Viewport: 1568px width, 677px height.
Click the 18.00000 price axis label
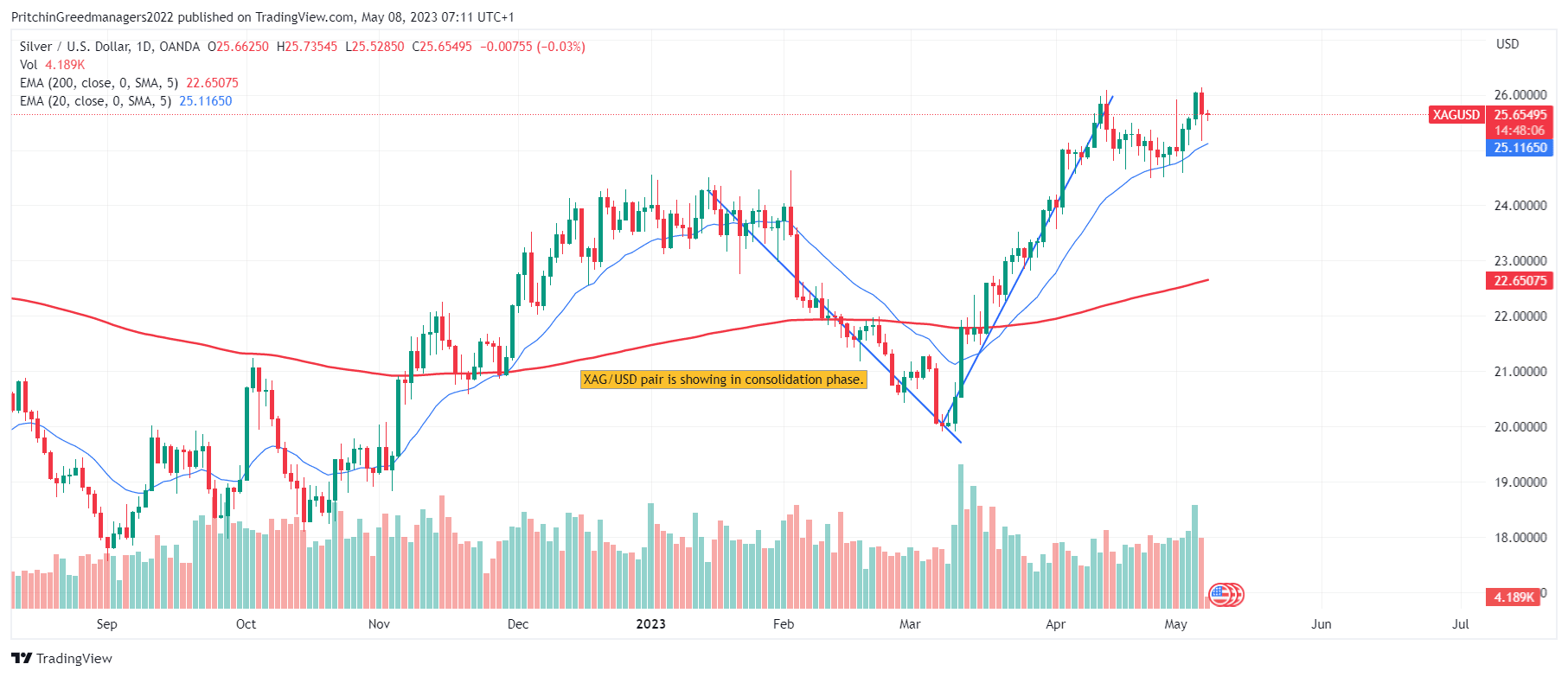tap(1520, 538)
